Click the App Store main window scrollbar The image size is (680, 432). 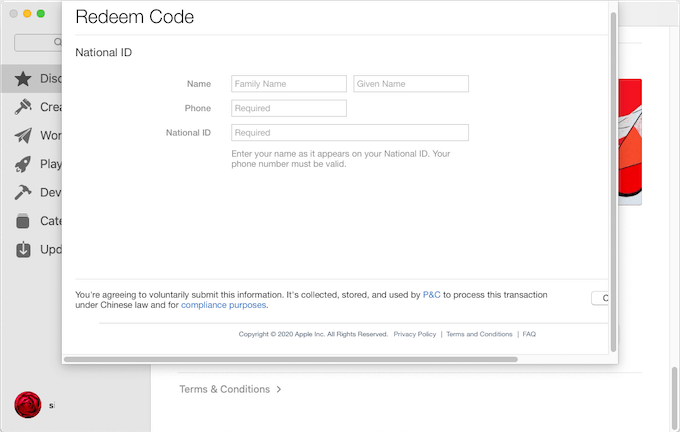[674, 397]
